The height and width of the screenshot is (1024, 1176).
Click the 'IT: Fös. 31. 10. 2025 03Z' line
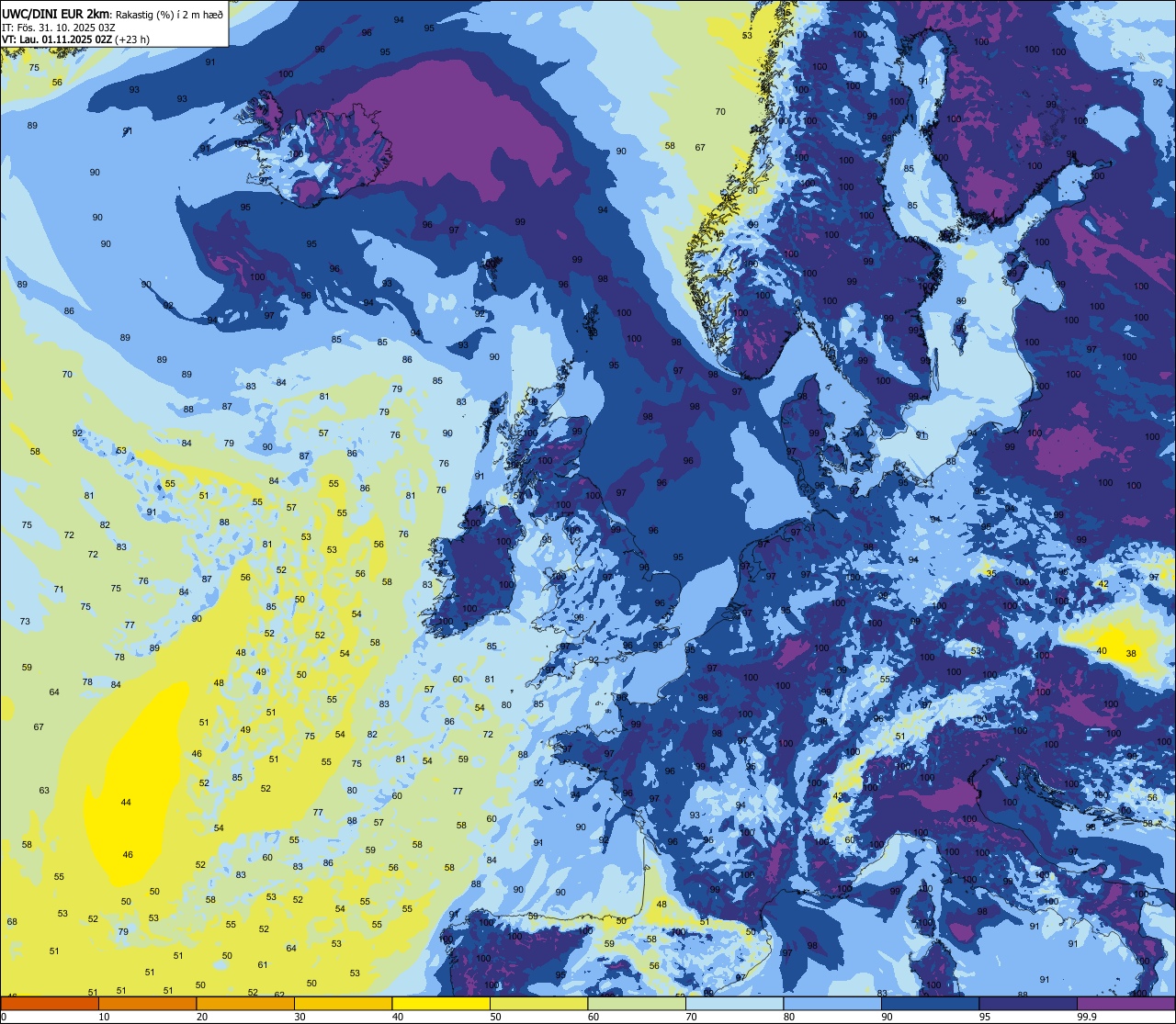tap(59, 27)
